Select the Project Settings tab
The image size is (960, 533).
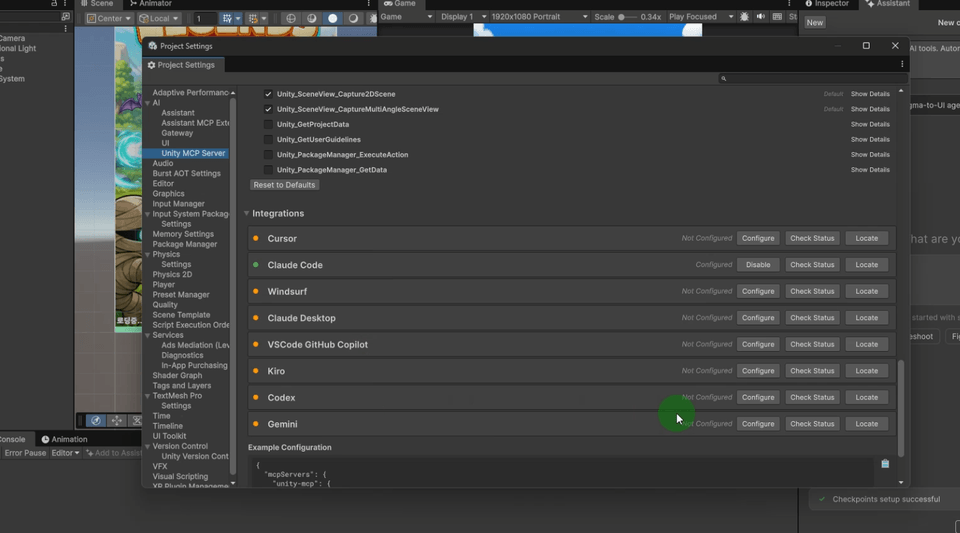pos(181,65)
